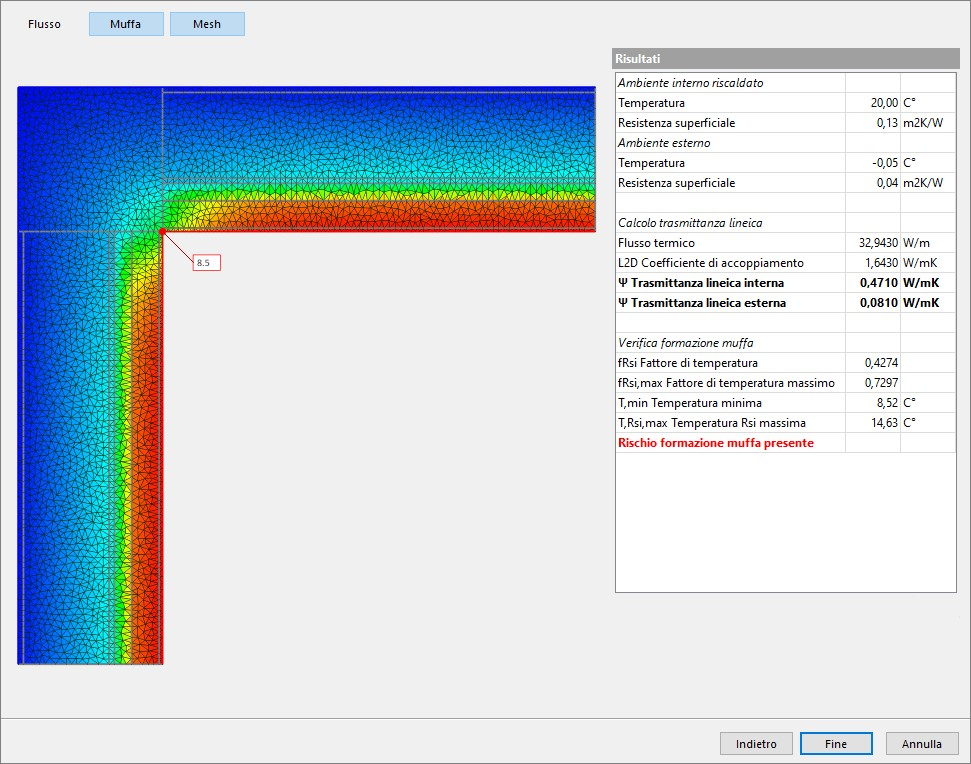Image resolution: width=971 pixels, height=764 pixels.
Task: Toggle the Mesh overlay button
Action: (x=207, y=24)
